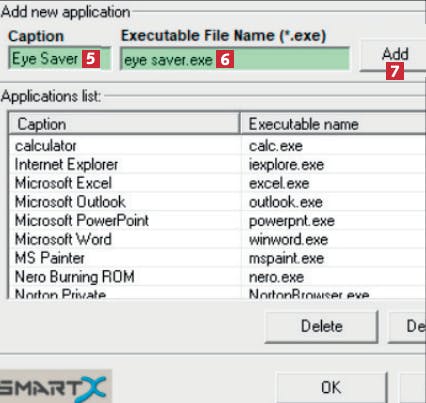Click the outlook.exe cell
426x403 pixels.
[286, 202]
